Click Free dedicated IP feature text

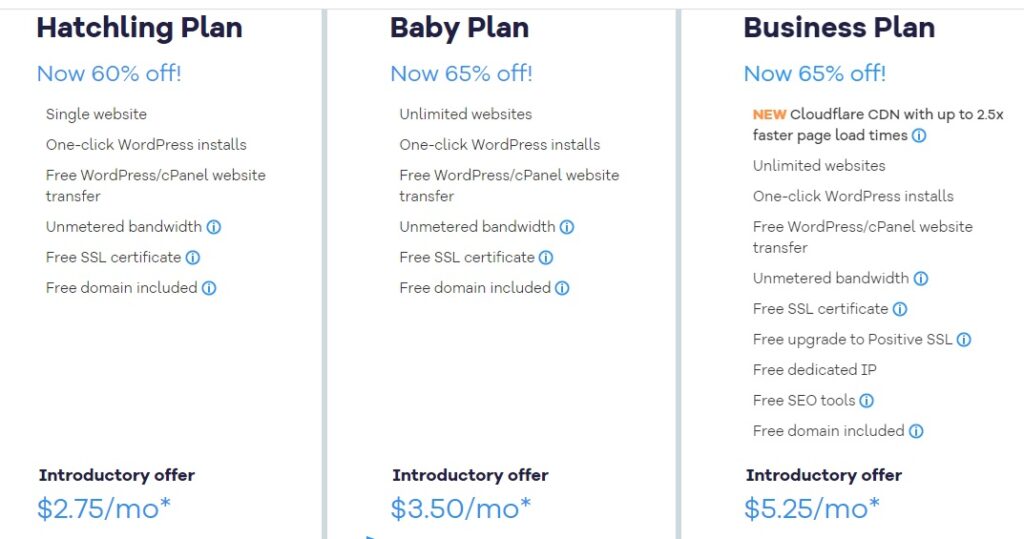(814, 370)
